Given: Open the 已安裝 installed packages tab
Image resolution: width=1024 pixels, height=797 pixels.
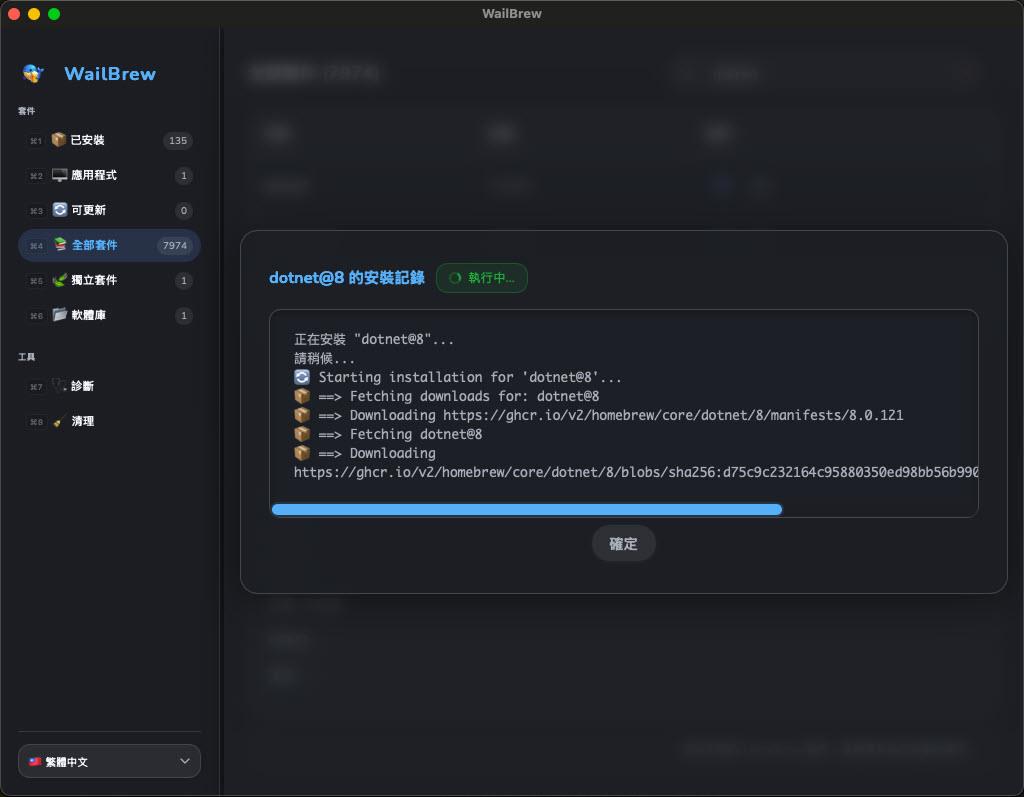Looking at the screenshot, I should tap(88, 140).
